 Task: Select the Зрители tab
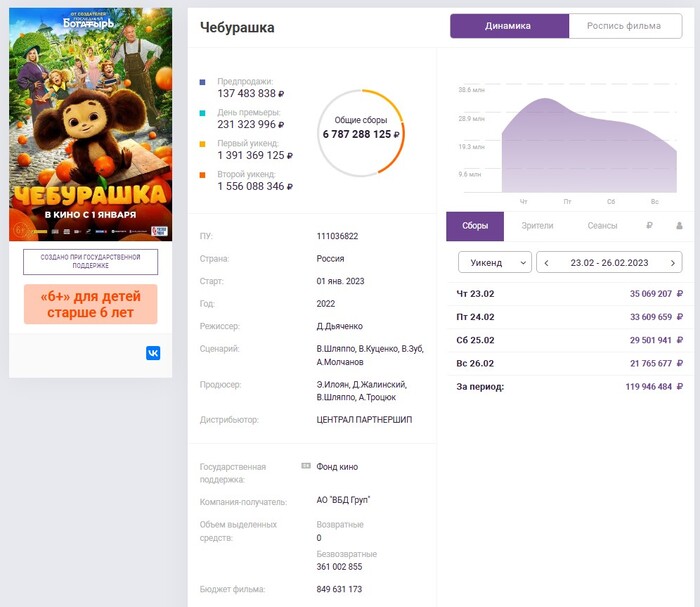click(537, 226)
